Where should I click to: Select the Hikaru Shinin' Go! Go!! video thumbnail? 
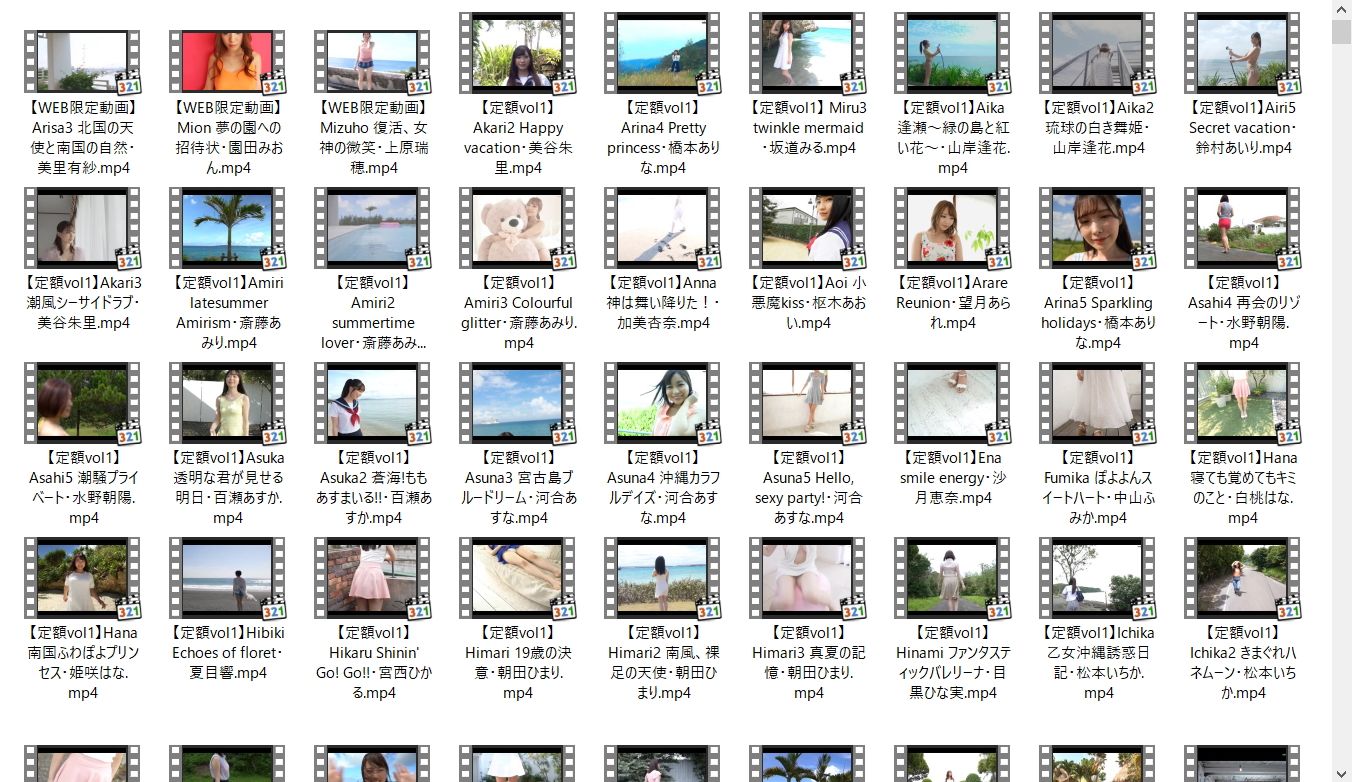click(372, 578)
